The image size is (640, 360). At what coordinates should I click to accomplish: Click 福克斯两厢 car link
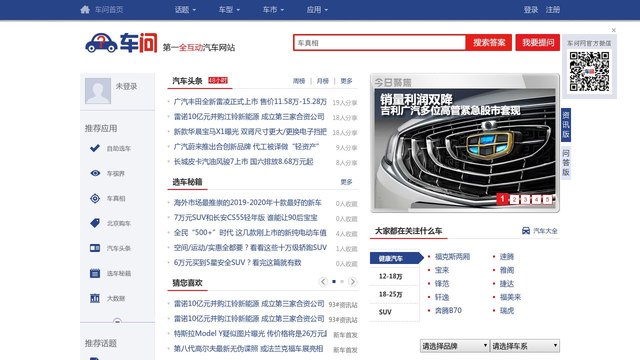click(452, 256)
